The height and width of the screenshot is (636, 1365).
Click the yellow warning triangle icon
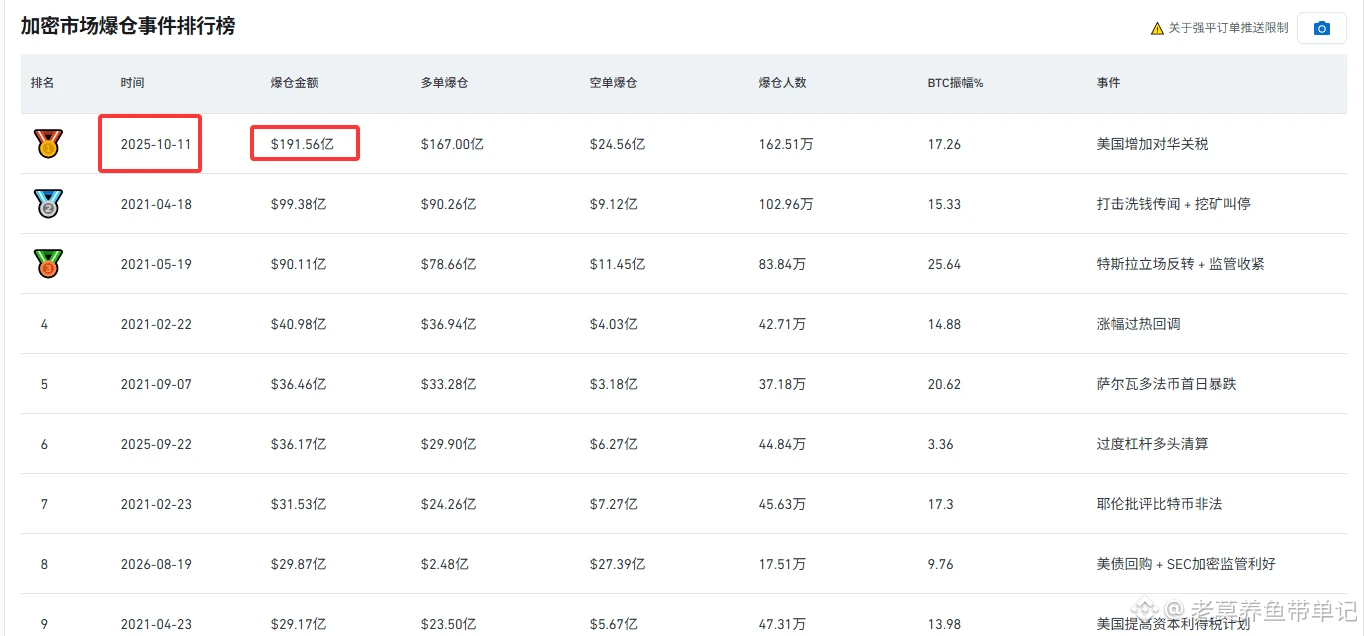tap(1157, 28)
